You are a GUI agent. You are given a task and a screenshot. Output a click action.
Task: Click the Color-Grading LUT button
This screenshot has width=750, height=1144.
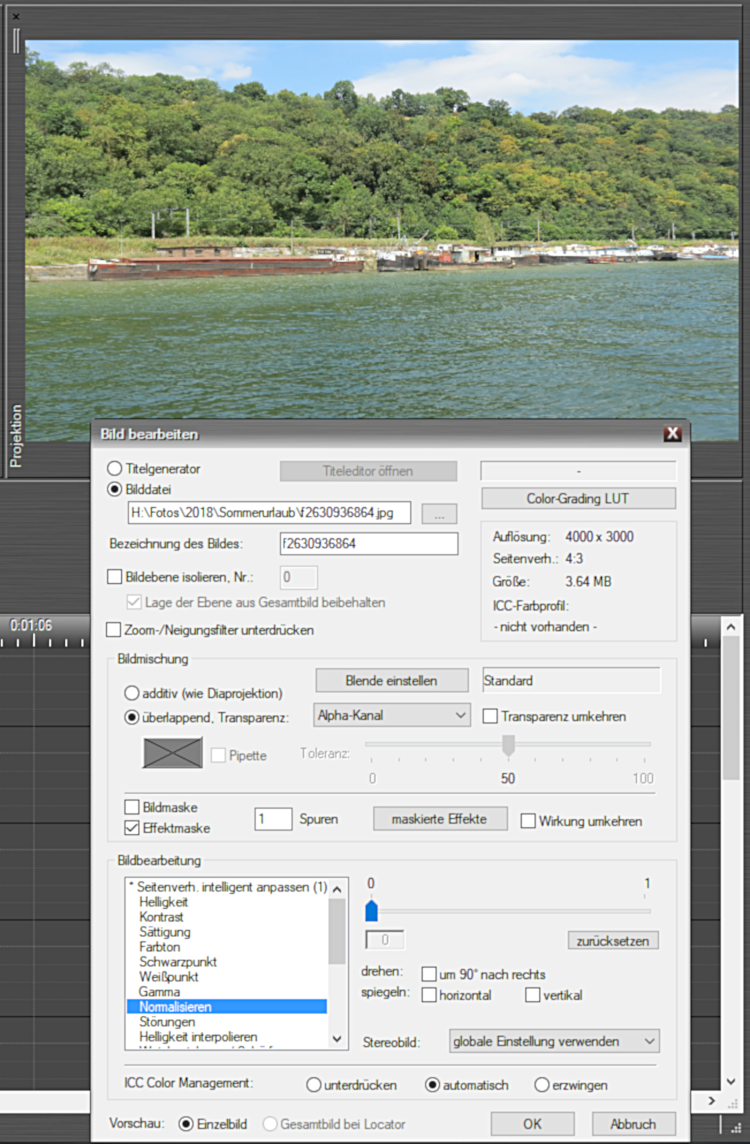click(578, 498)
